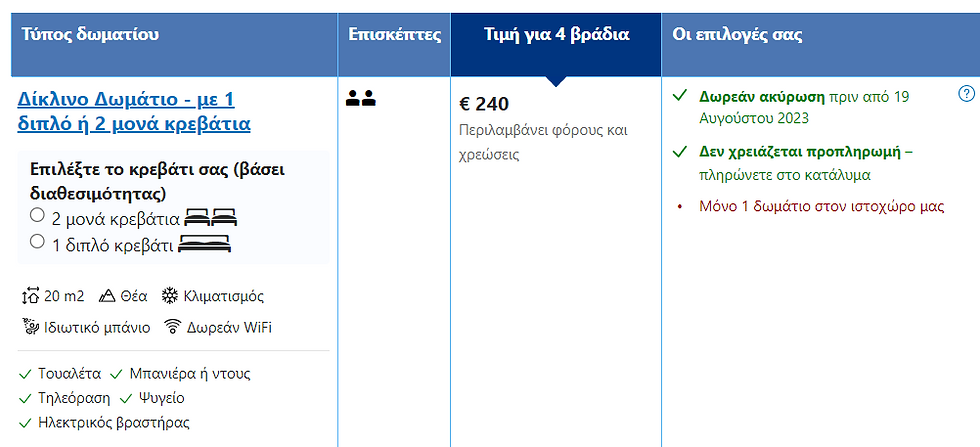Click the private bathroom icon

point(30,326)
